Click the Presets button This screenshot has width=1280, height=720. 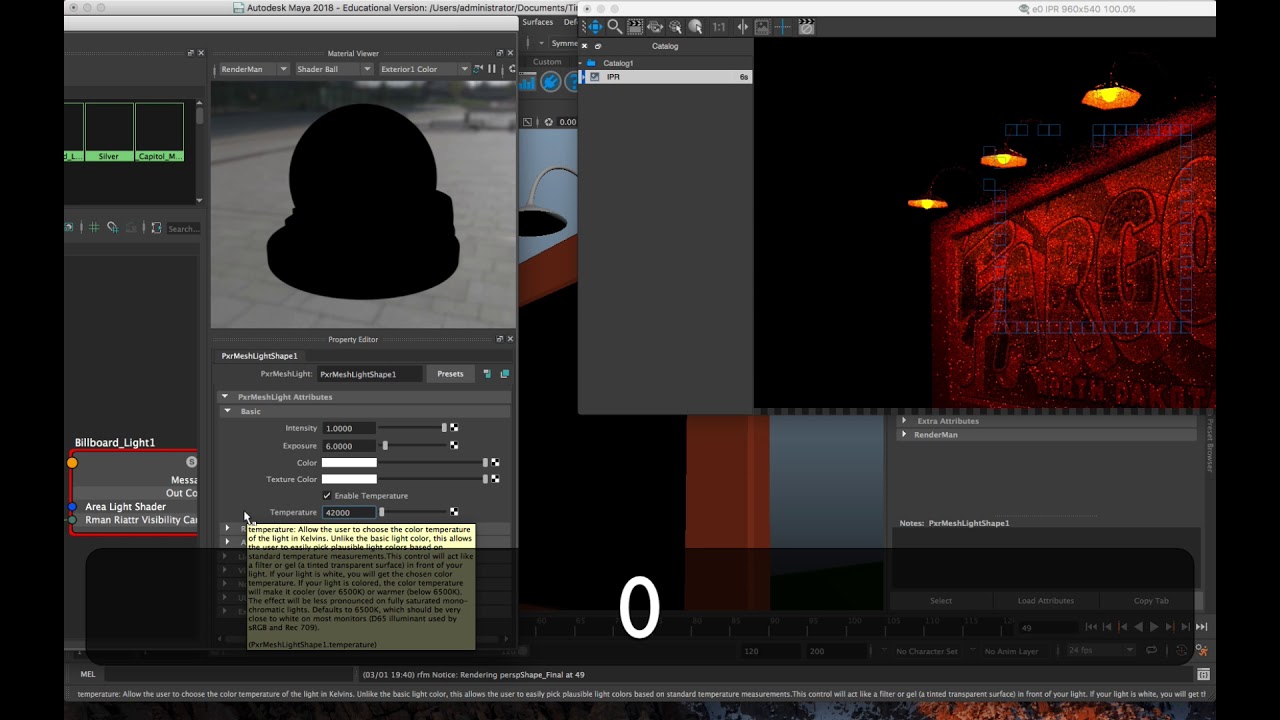click(x=450, y=374)
